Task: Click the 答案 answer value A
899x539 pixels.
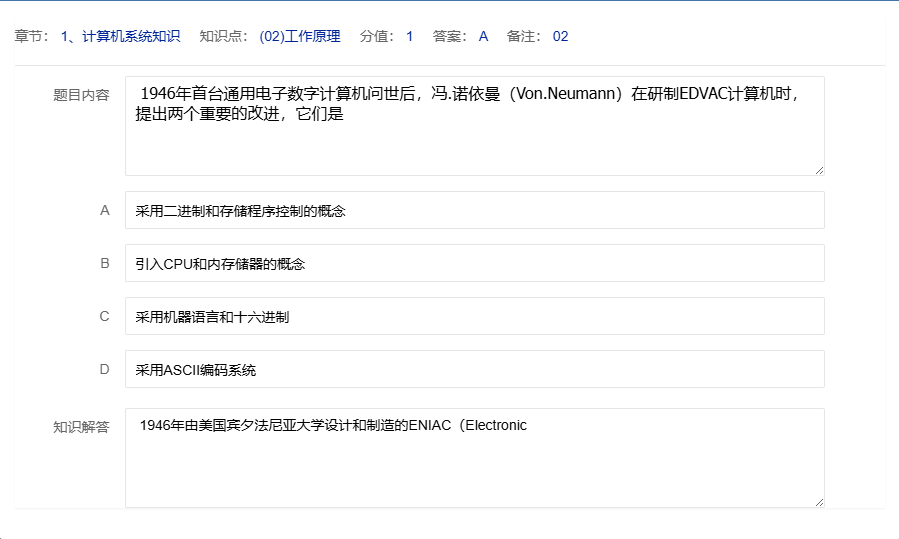Action: (483, 37)
